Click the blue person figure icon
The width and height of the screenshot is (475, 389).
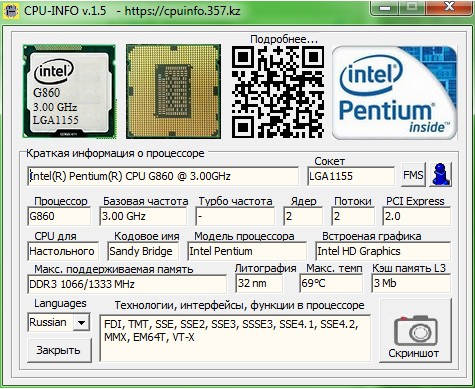coord(440,174)
